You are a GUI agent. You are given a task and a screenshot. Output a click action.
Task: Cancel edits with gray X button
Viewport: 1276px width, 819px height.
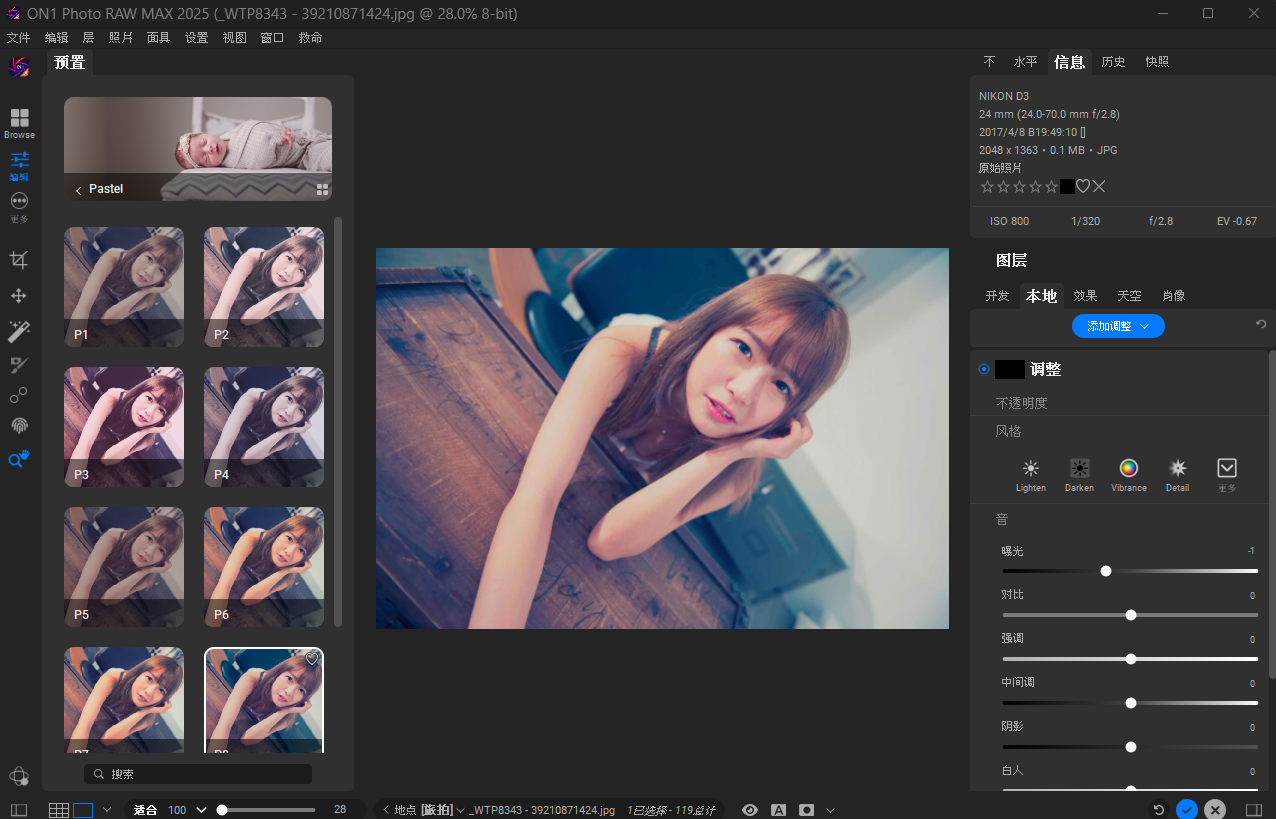(x=1215, y=810)
